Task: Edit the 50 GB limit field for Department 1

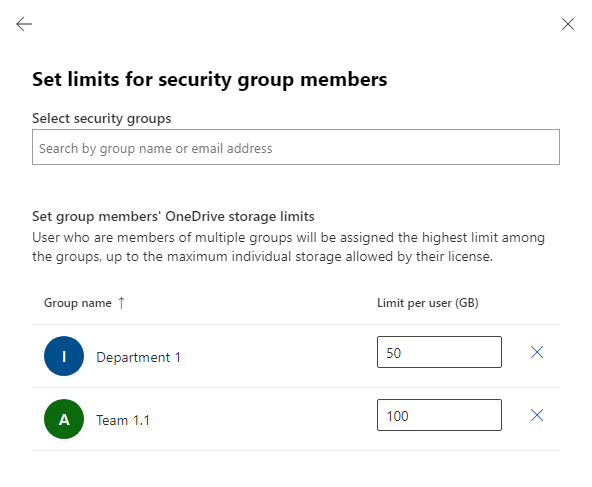Action: pos(439,352)
